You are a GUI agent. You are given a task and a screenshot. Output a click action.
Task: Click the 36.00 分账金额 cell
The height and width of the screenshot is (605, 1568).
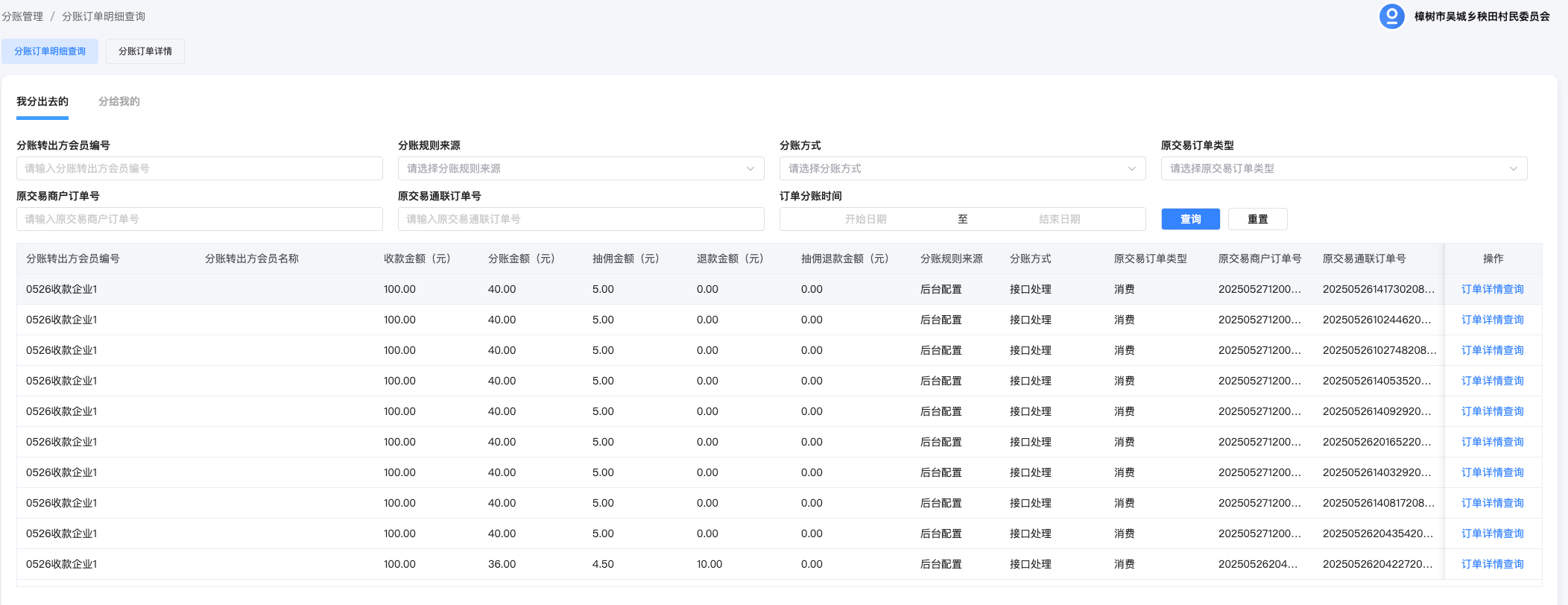[x=502, y=564]
